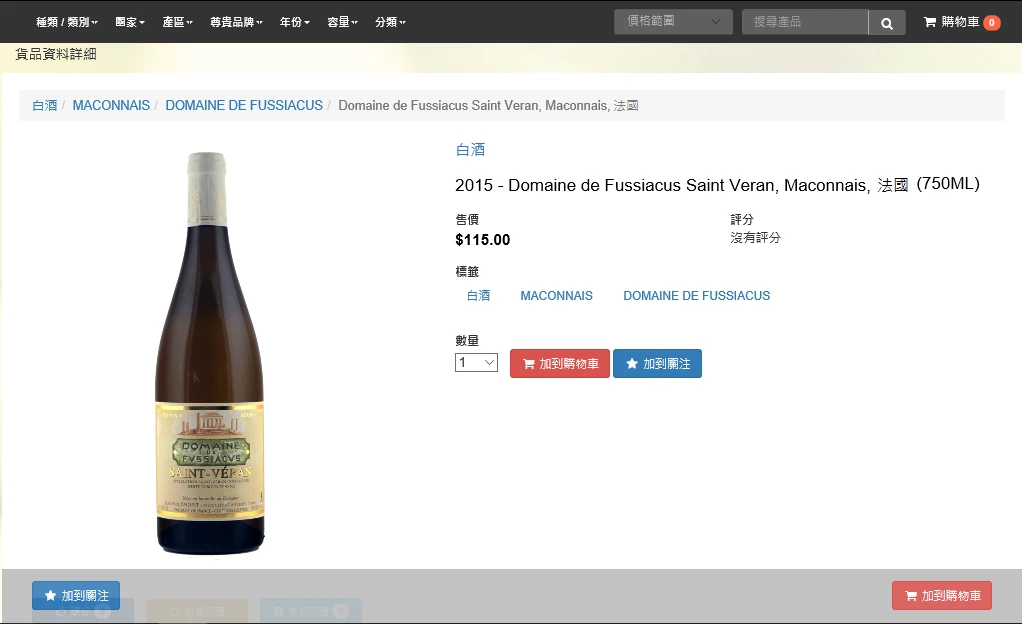The image size is (1022, 624).
Task: Click the 白酒 breadcrumb link
Action: (44, 105)
